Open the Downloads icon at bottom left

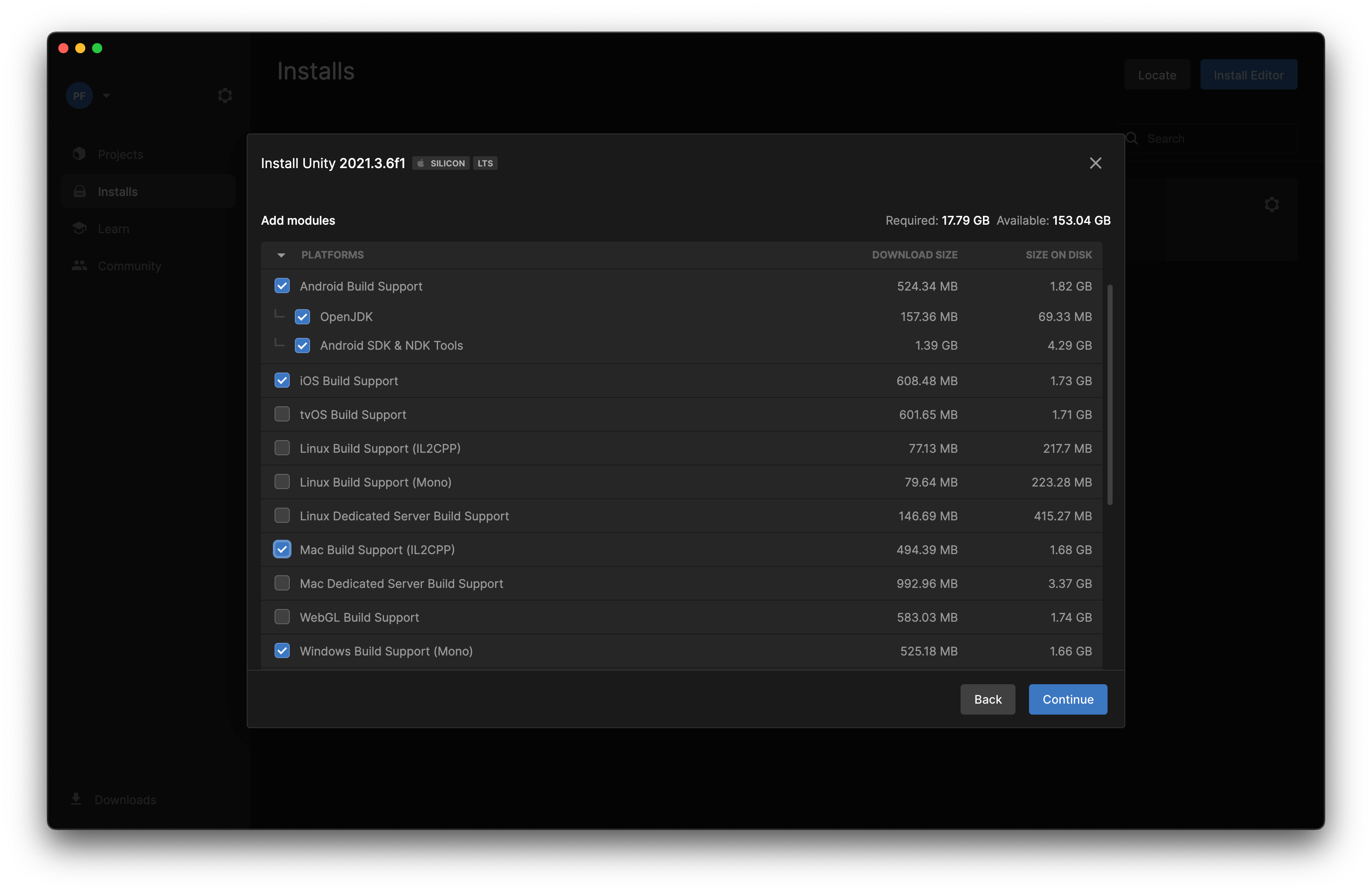coord(77,799)
